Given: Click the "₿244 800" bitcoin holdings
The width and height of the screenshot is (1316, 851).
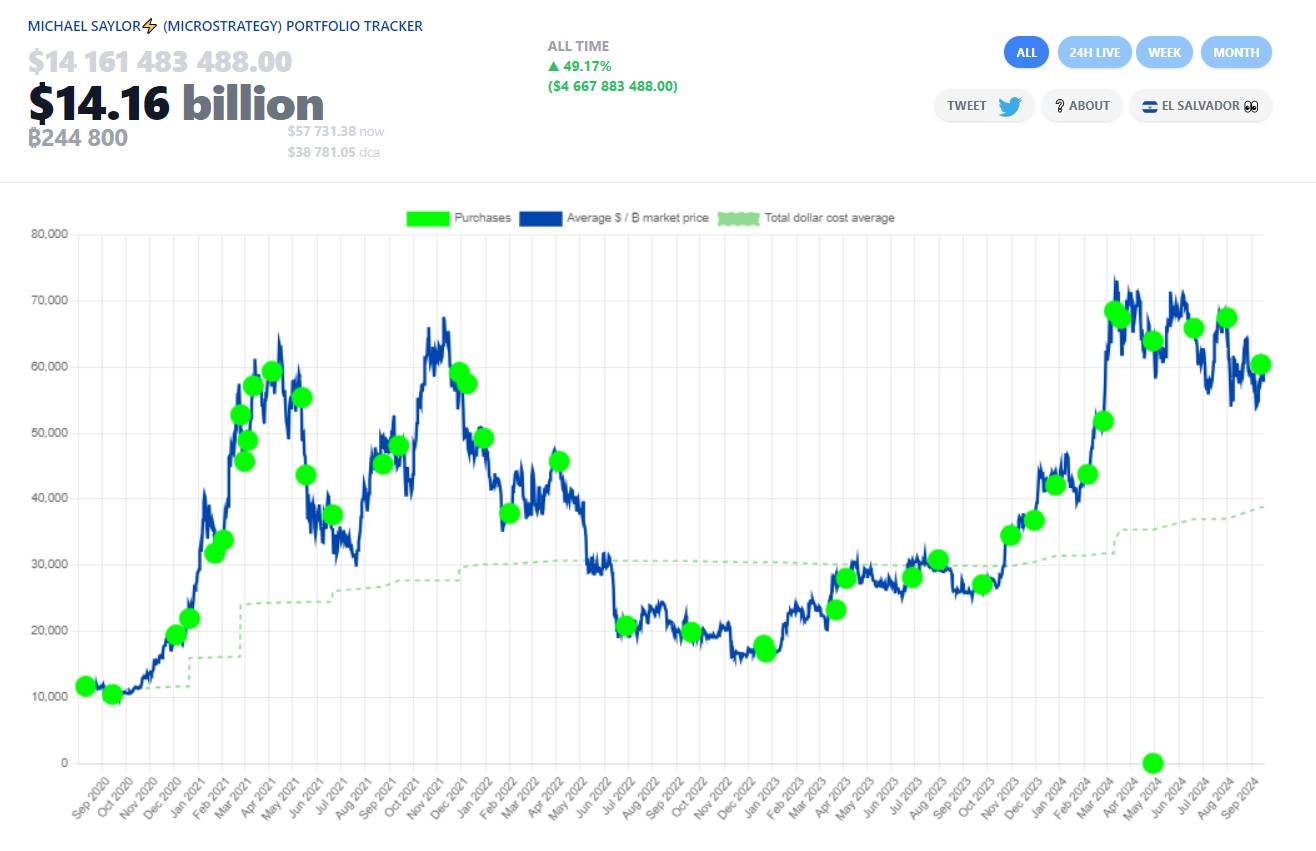Looking at the screenshot, I should pyautogui.click(x=78, y=137).
